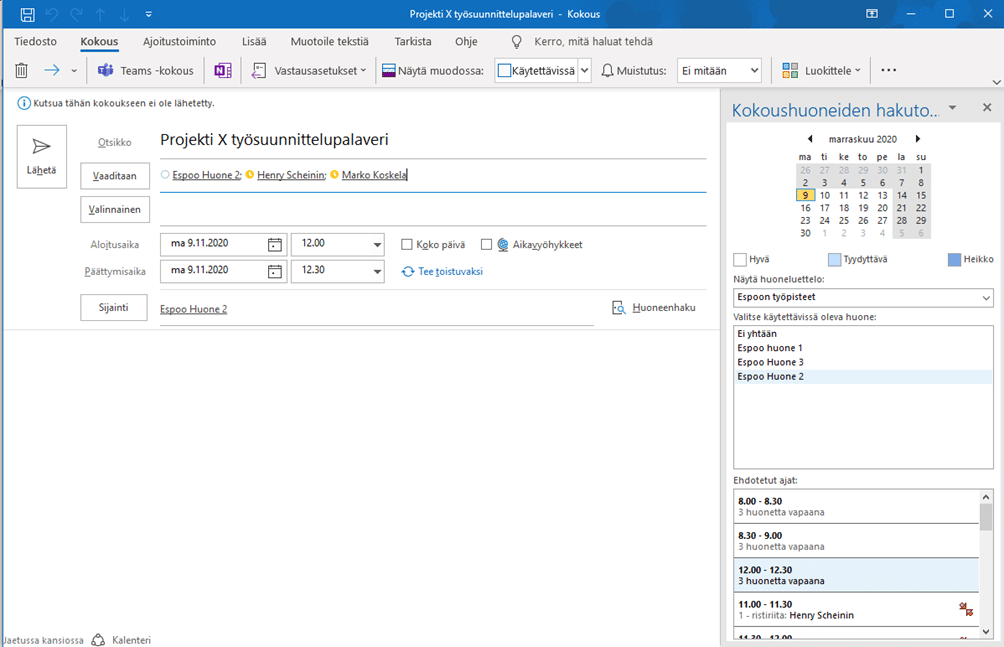This screenshot has height=647, width=1004.
Task: Click the Huoneenhaku room finder icon
Action: 619,308
